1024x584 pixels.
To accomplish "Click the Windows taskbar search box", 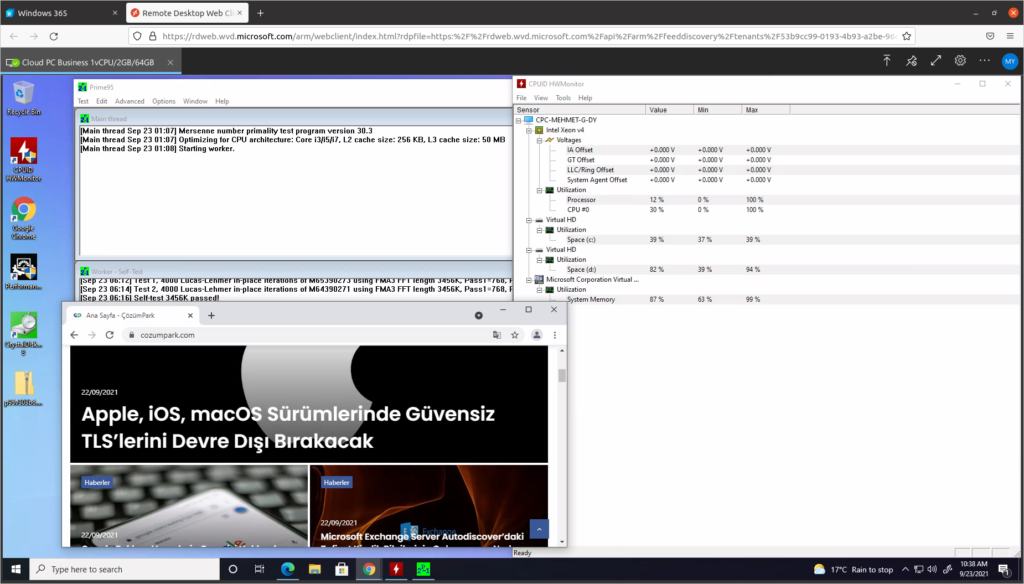I will [125, 570].
